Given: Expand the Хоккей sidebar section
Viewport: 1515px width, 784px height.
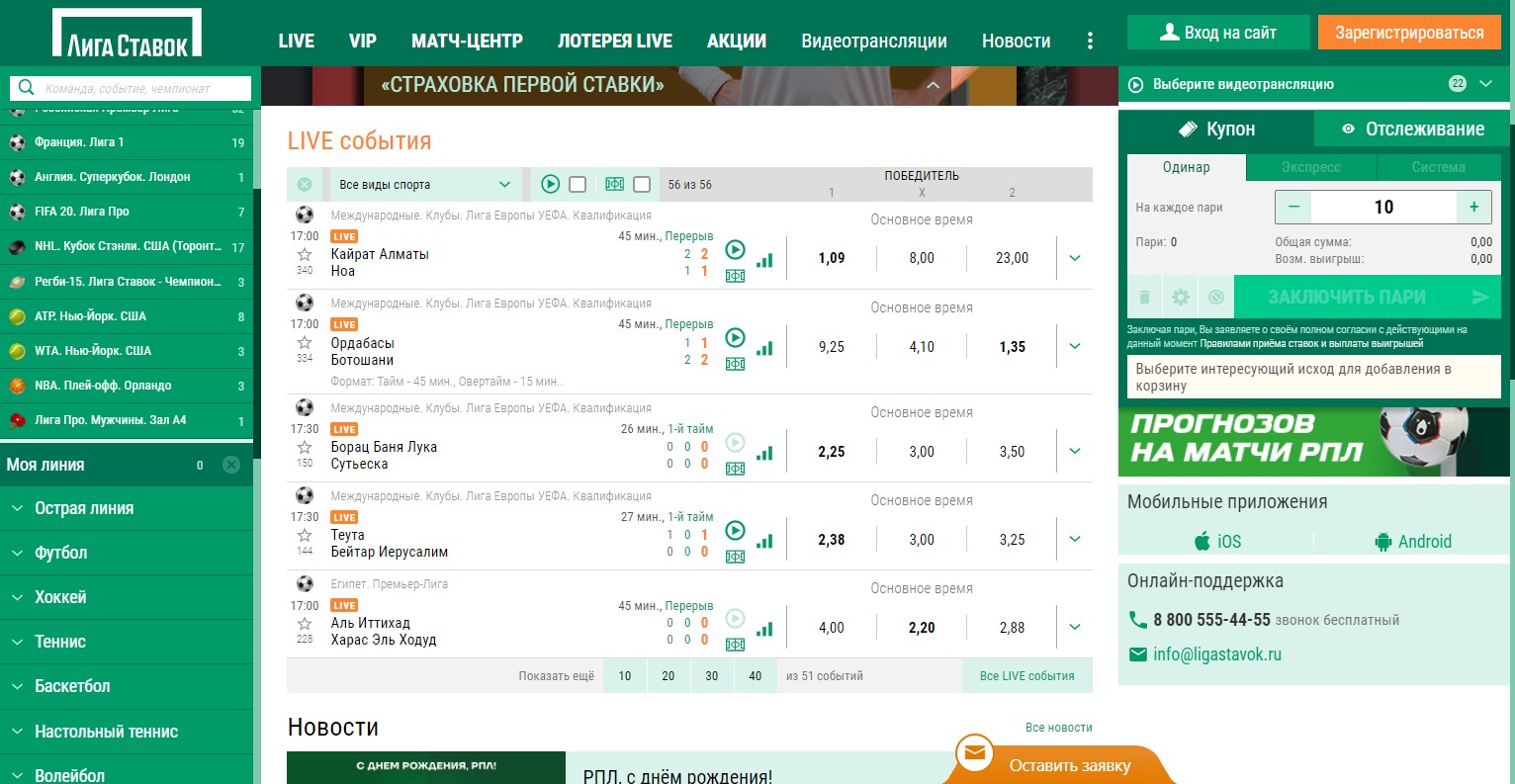Looking at the screenshot, I should [x=127, y=597].
